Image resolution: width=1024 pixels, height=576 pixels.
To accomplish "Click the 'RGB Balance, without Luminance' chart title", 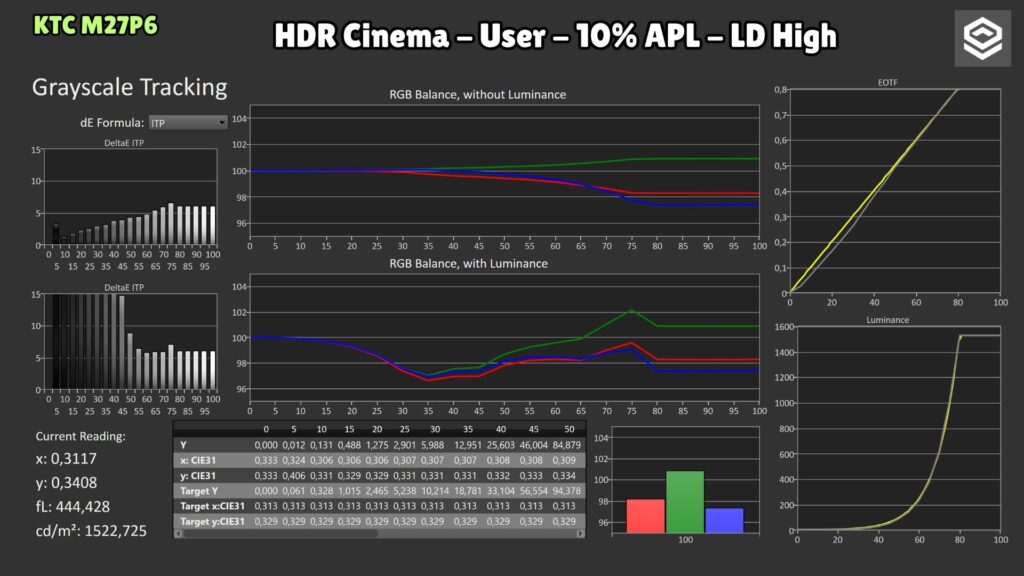I will click(x=477, y=95).
